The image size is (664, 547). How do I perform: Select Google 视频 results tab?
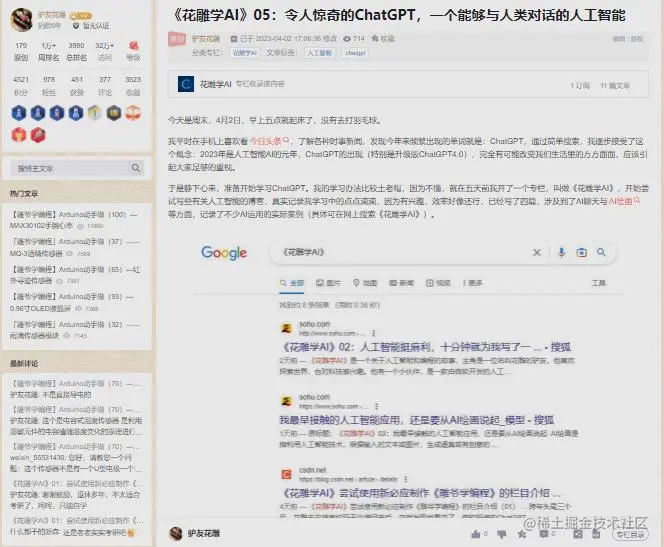click(x=438, y=283)
